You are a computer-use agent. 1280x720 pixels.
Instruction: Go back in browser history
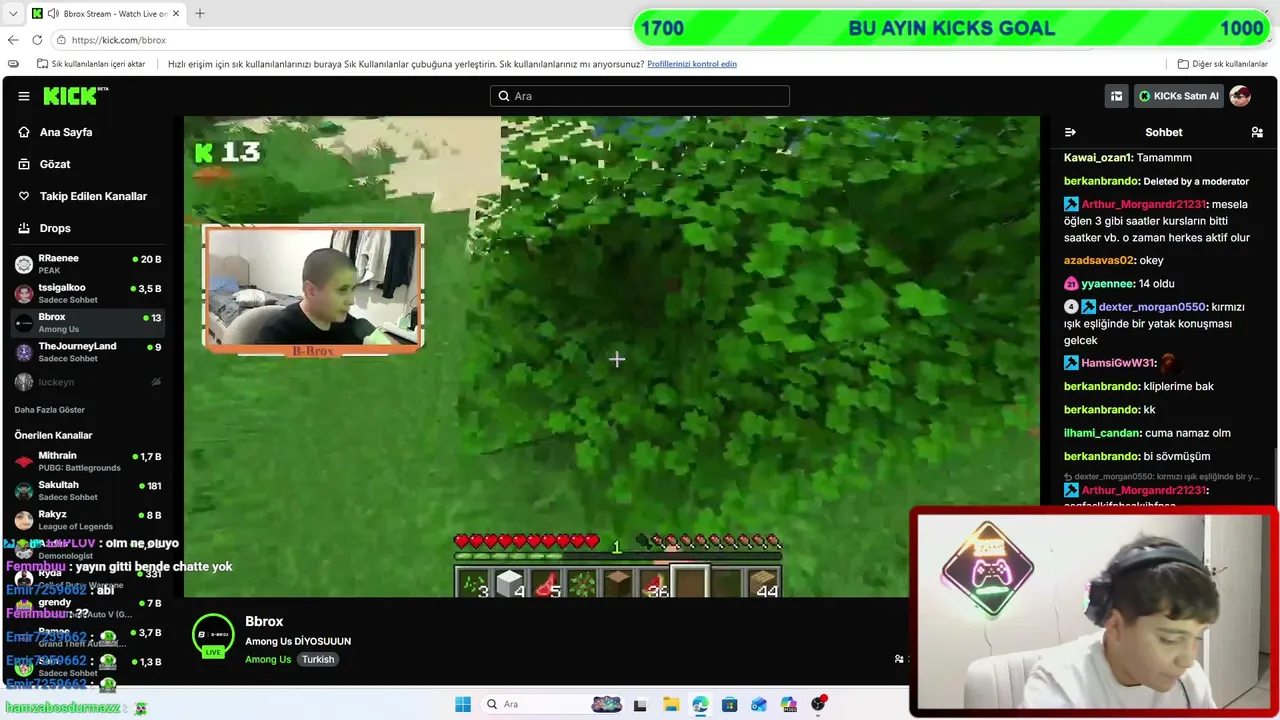pos(13,40)
